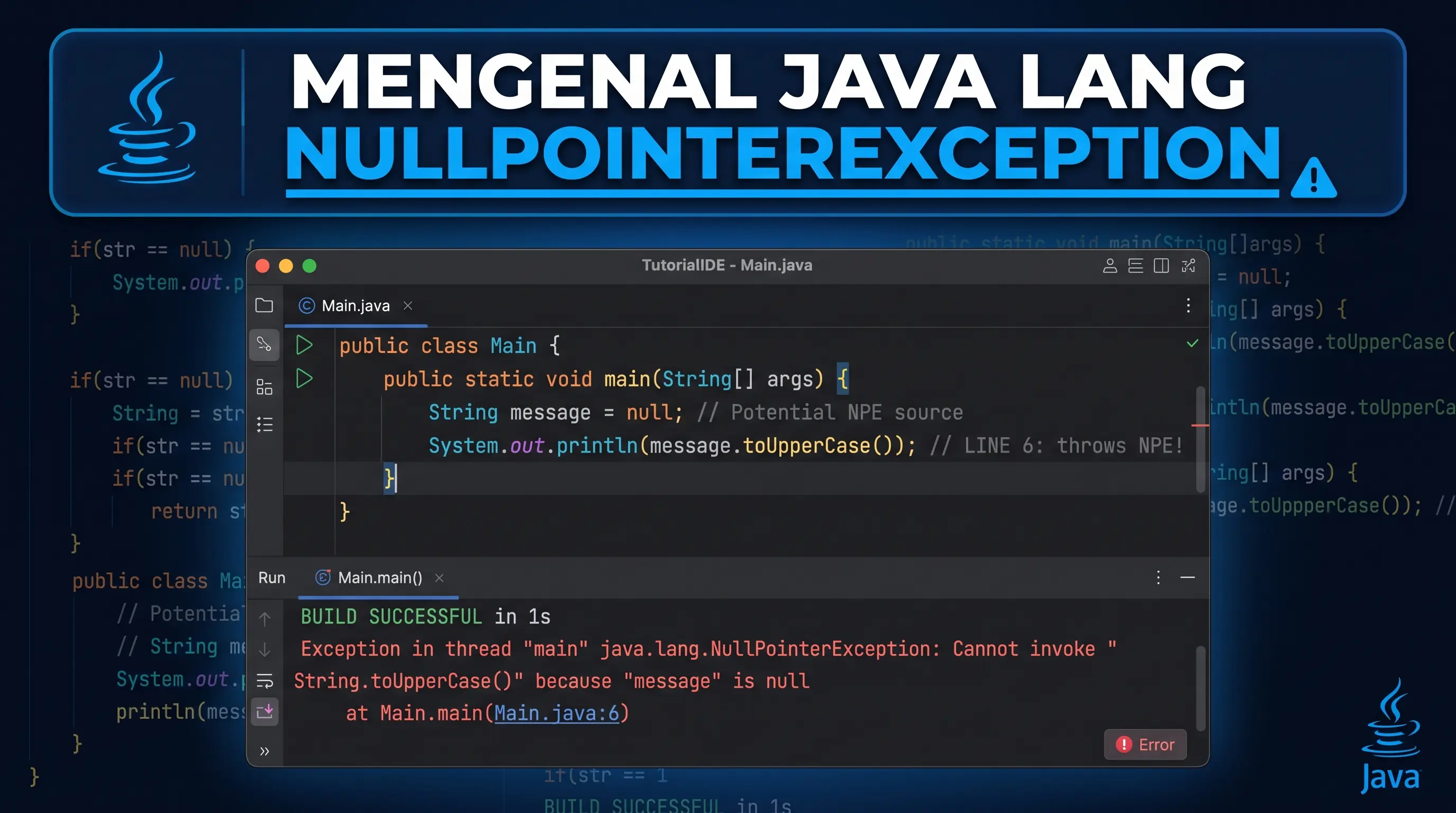Open editor tab options three-dot menu
Screen dimensions: 1456x813
point(1188,305)
